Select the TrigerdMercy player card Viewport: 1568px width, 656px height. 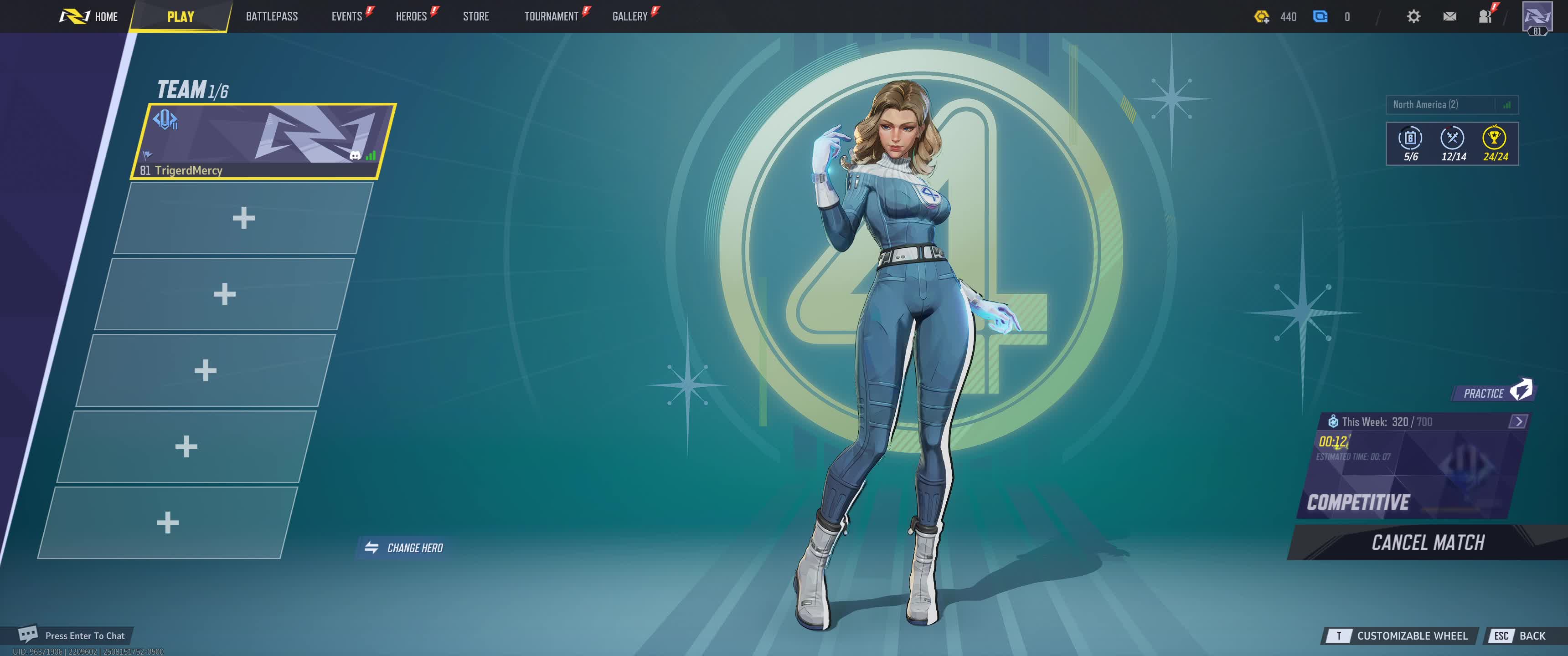click(x=263, y=141)
